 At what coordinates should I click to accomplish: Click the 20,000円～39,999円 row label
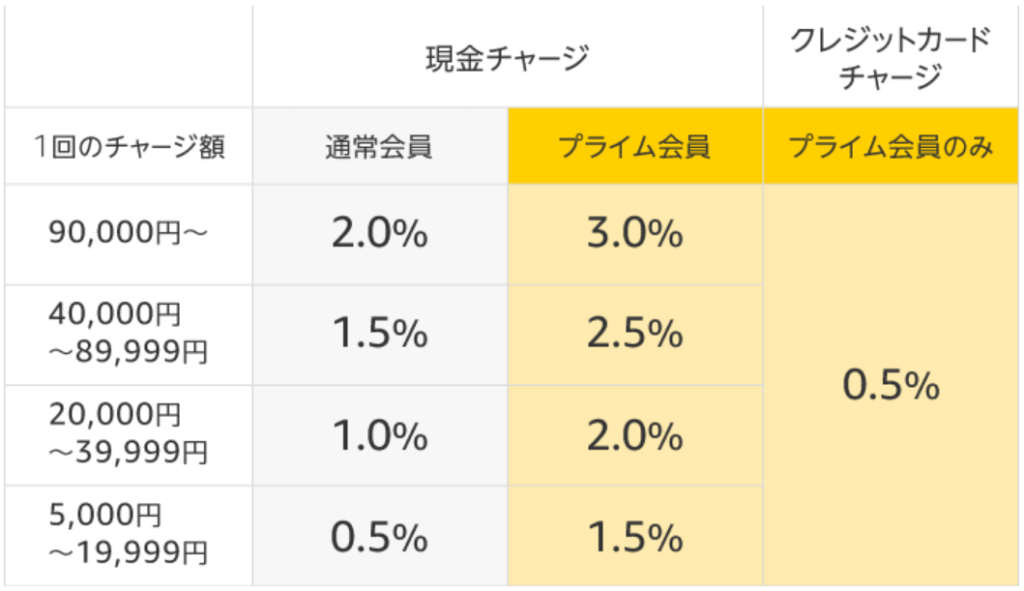point(128,435)
